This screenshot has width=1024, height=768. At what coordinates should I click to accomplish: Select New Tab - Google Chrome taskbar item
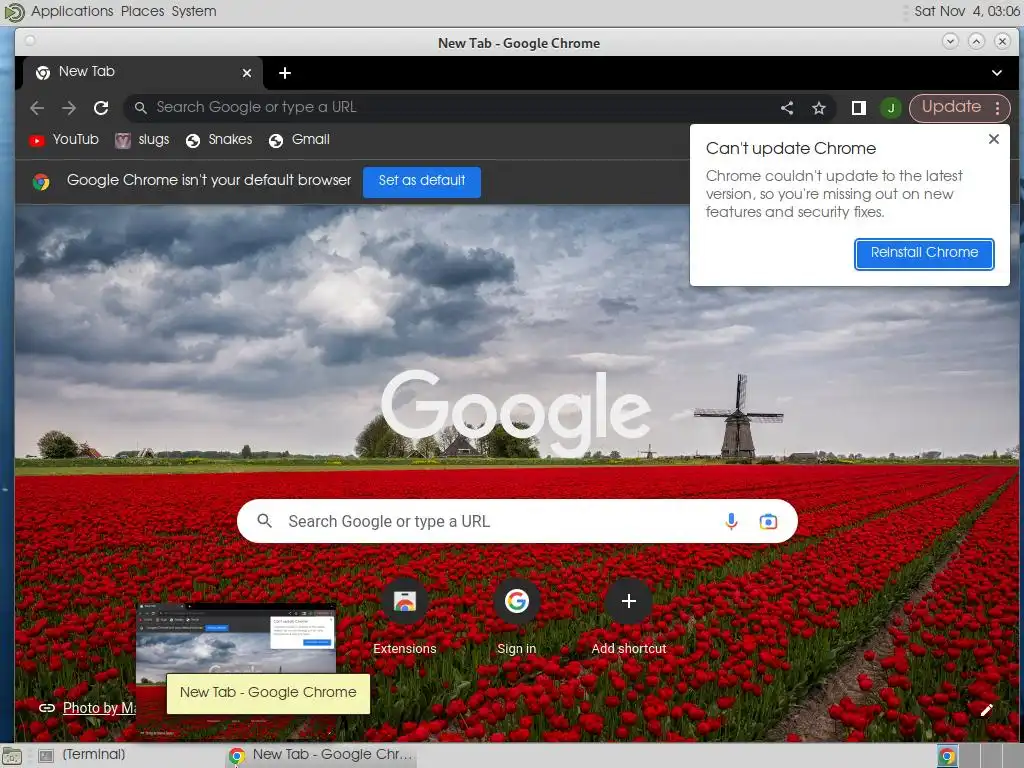(321, 755)
